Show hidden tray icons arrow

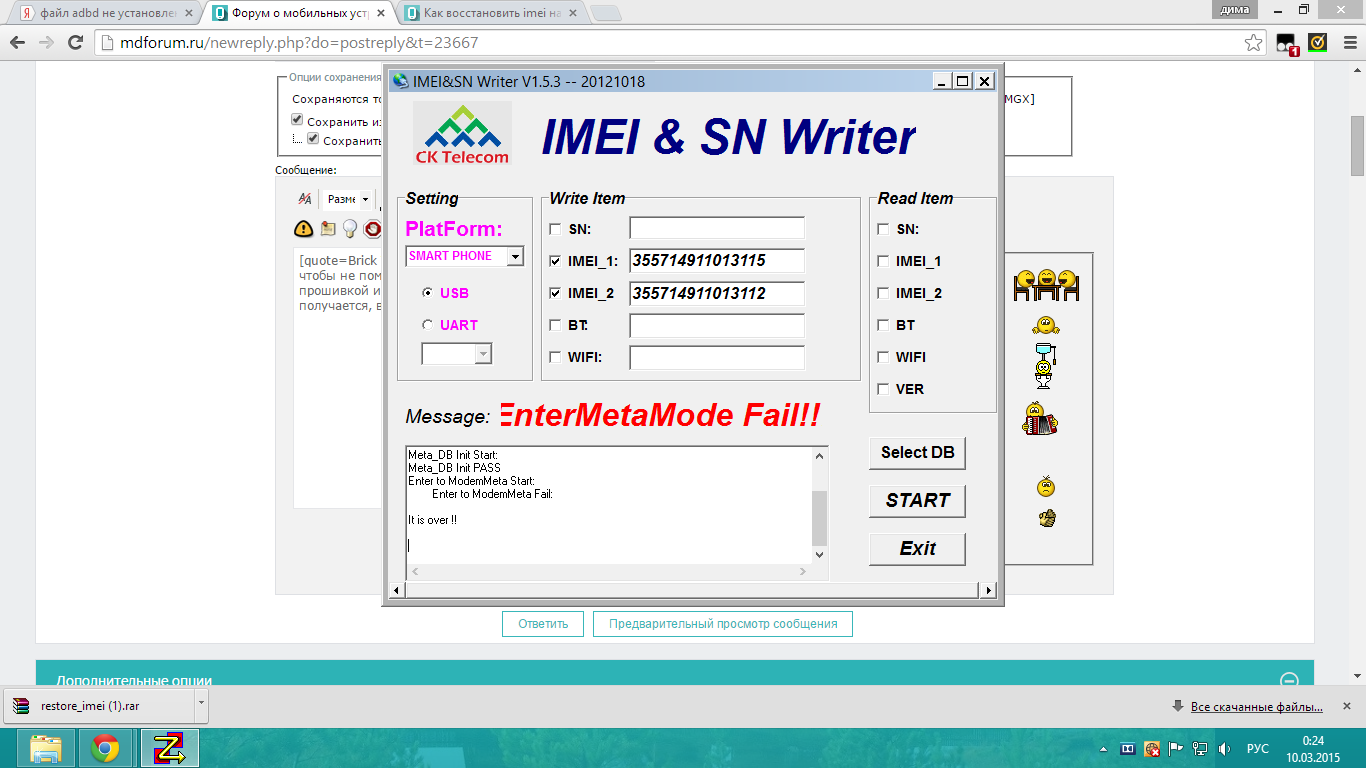click(1104, 748)
